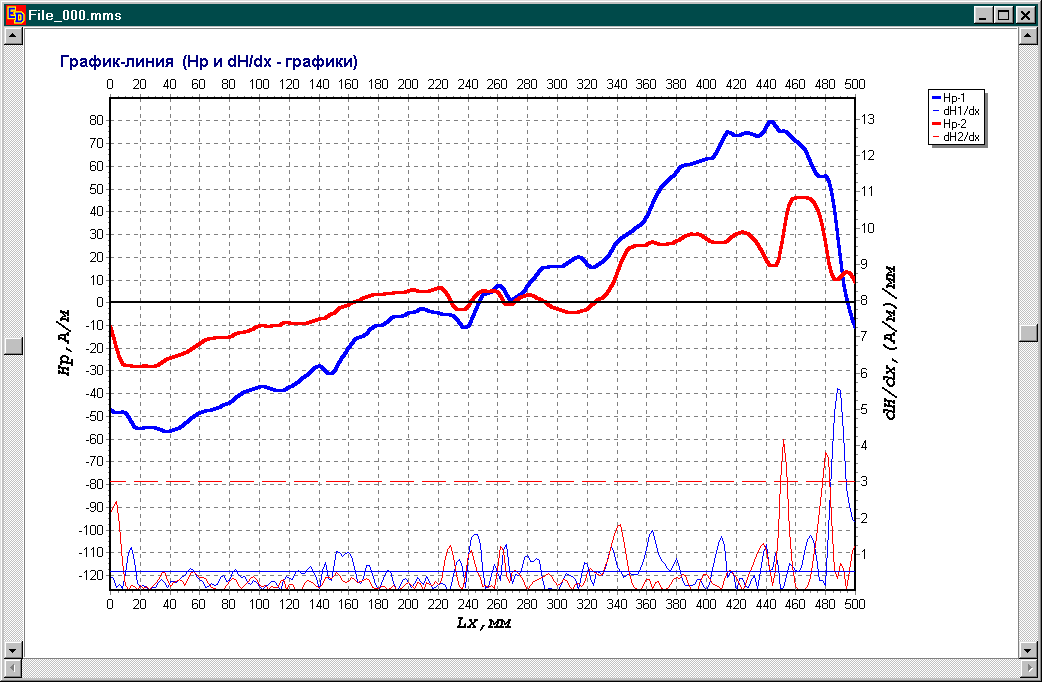Screen dimensions: 1042x682
Task: Click the left scrollbar down arrow
Action: coord(13,650)
